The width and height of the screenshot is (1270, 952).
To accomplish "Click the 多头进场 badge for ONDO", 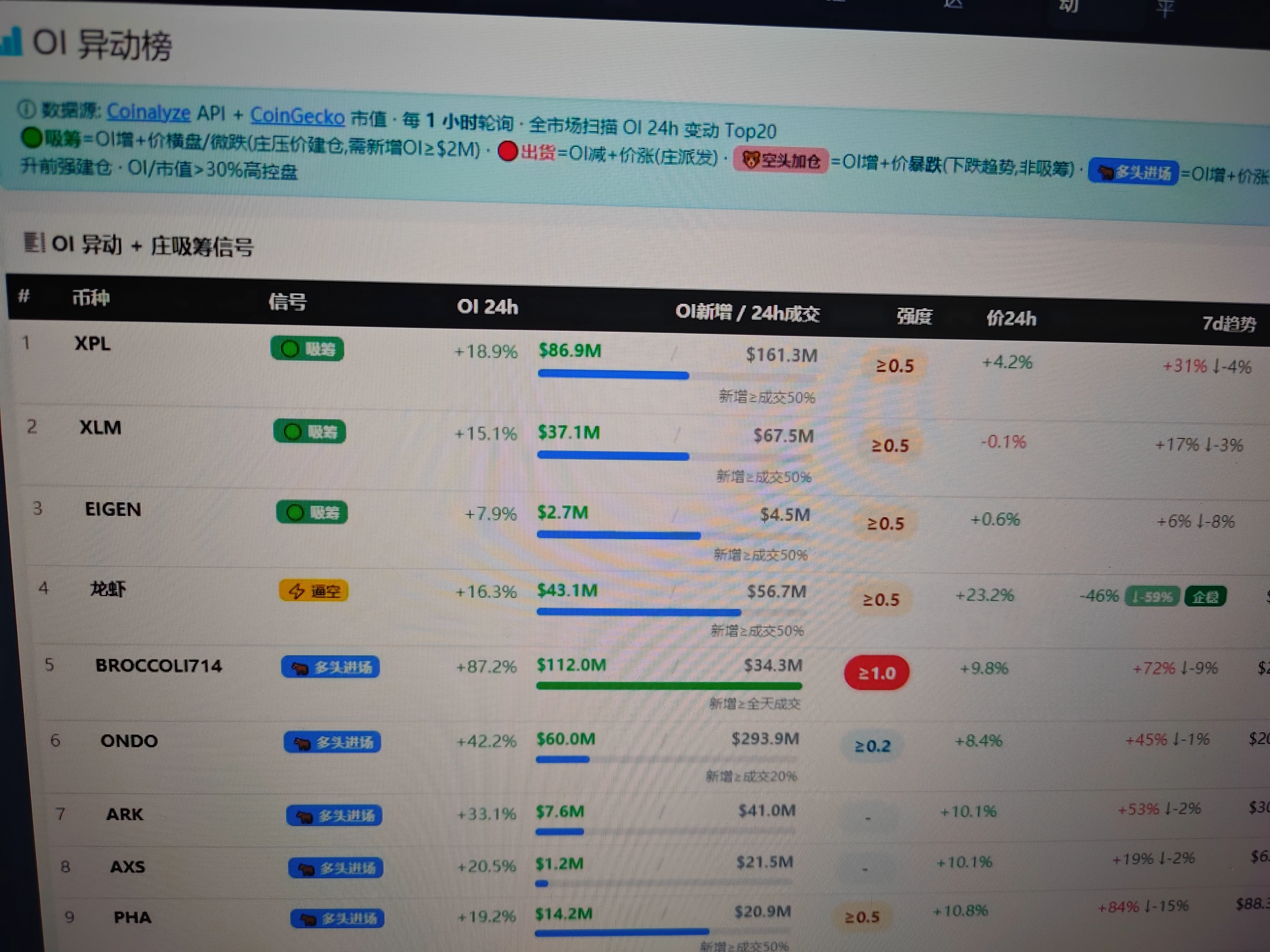I will point(332,743).
